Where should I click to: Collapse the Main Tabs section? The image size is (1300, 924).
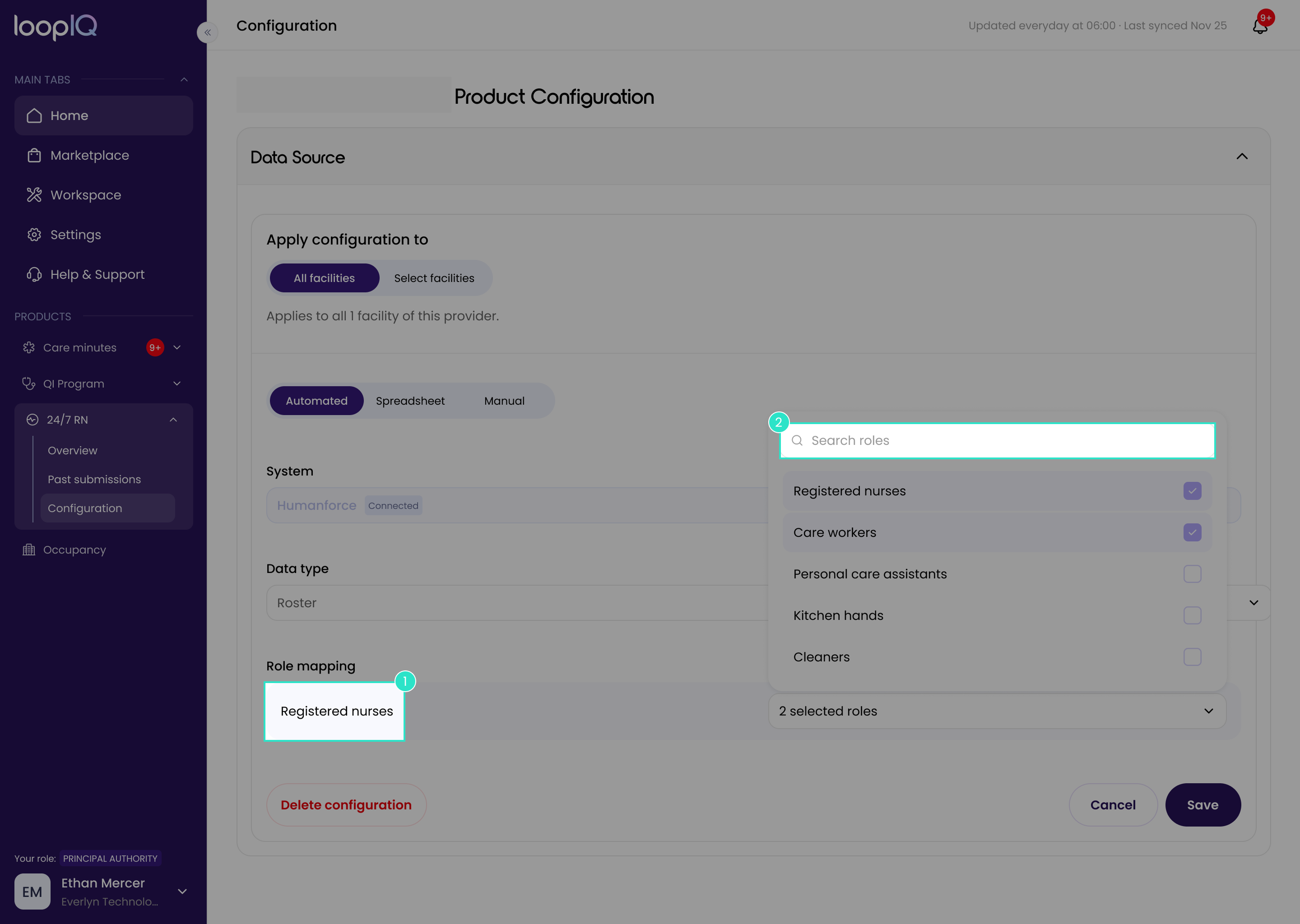tap(184, 80)
